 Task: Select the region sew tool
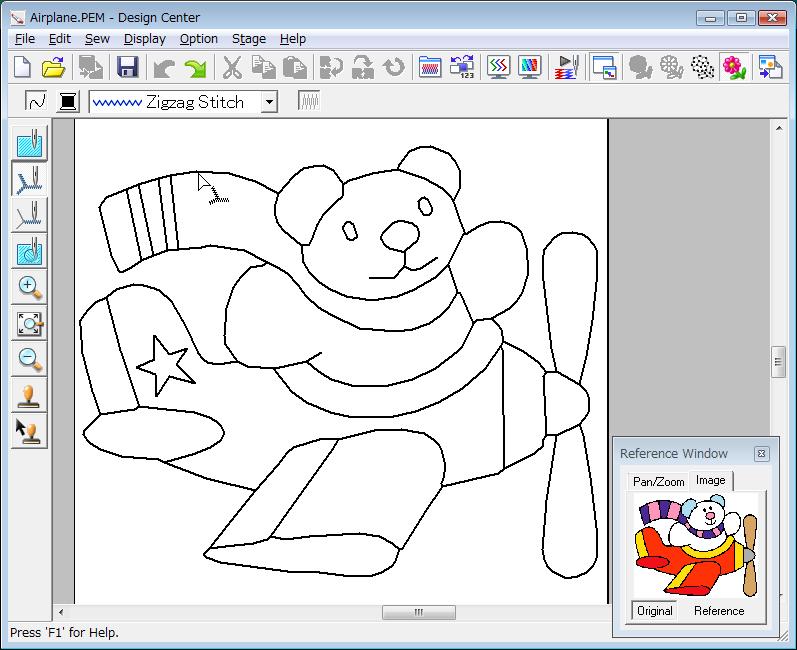29,143
